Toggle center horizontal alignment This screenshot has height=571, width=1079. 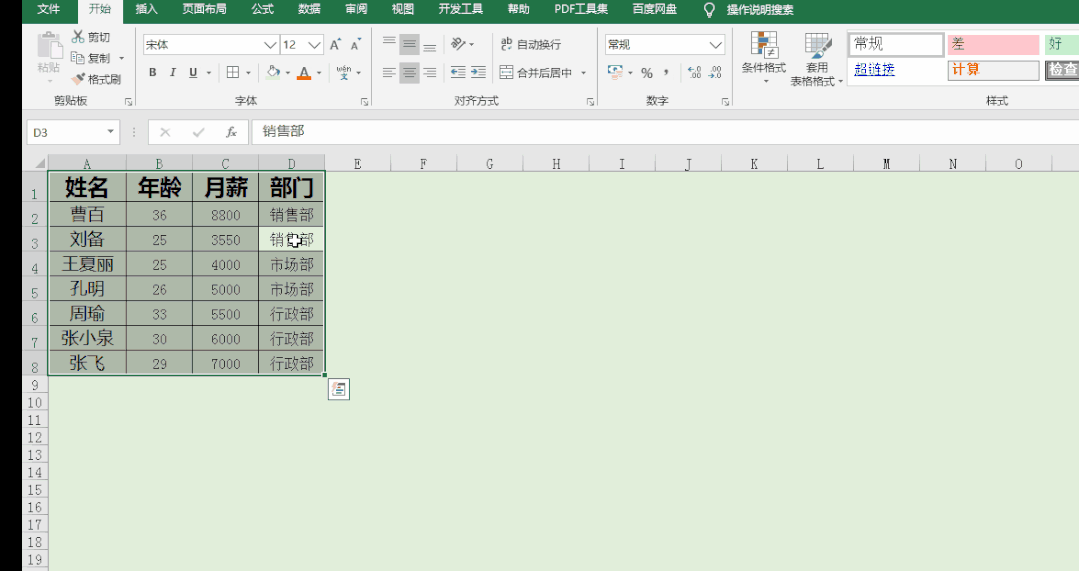[409, 72]
